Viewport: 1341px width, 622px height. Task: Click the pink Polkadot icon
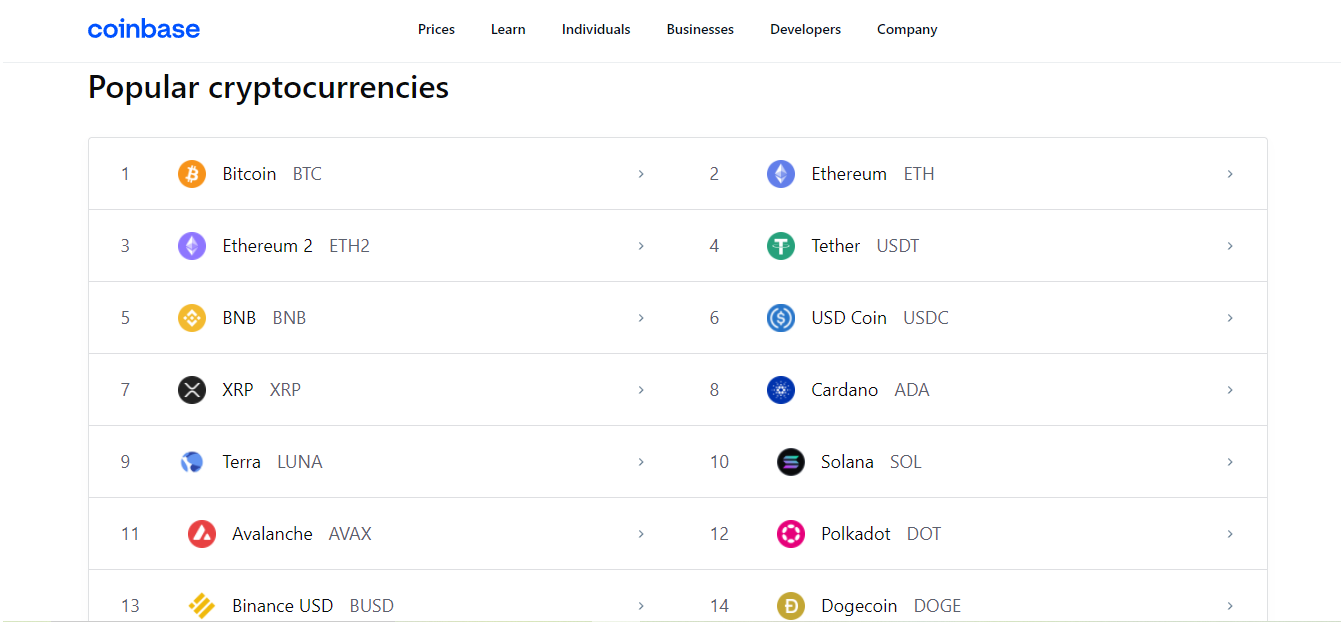click(791, 534)
